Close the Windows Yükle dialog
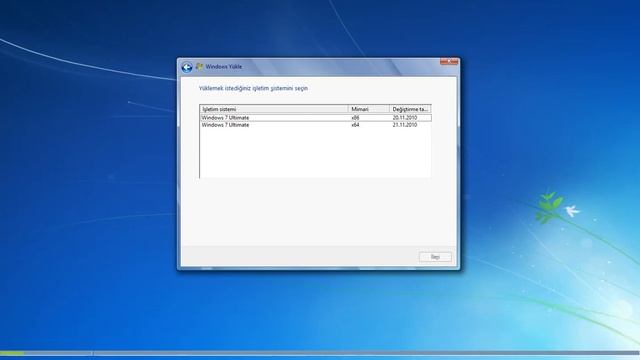 pyautogui.click(x=449, y=62)
